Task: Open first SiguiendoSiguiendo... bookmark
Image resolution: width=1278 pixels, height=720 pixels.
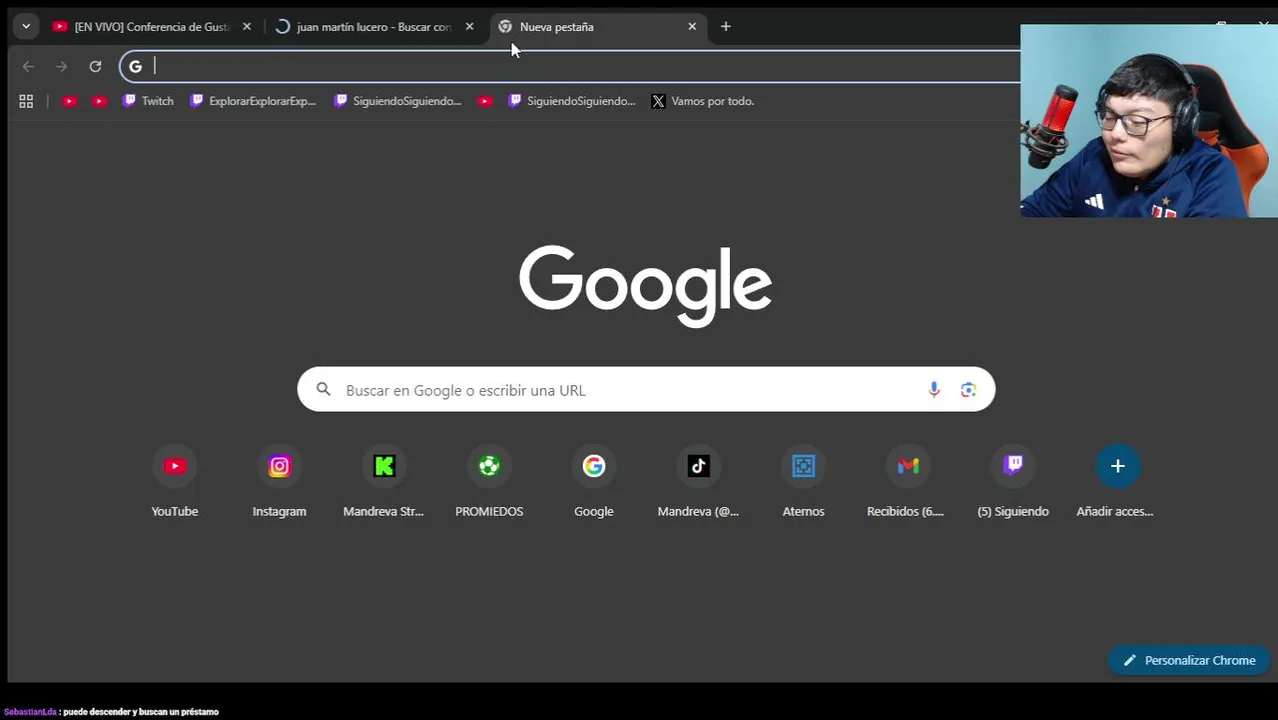Action: coord(398,101)
